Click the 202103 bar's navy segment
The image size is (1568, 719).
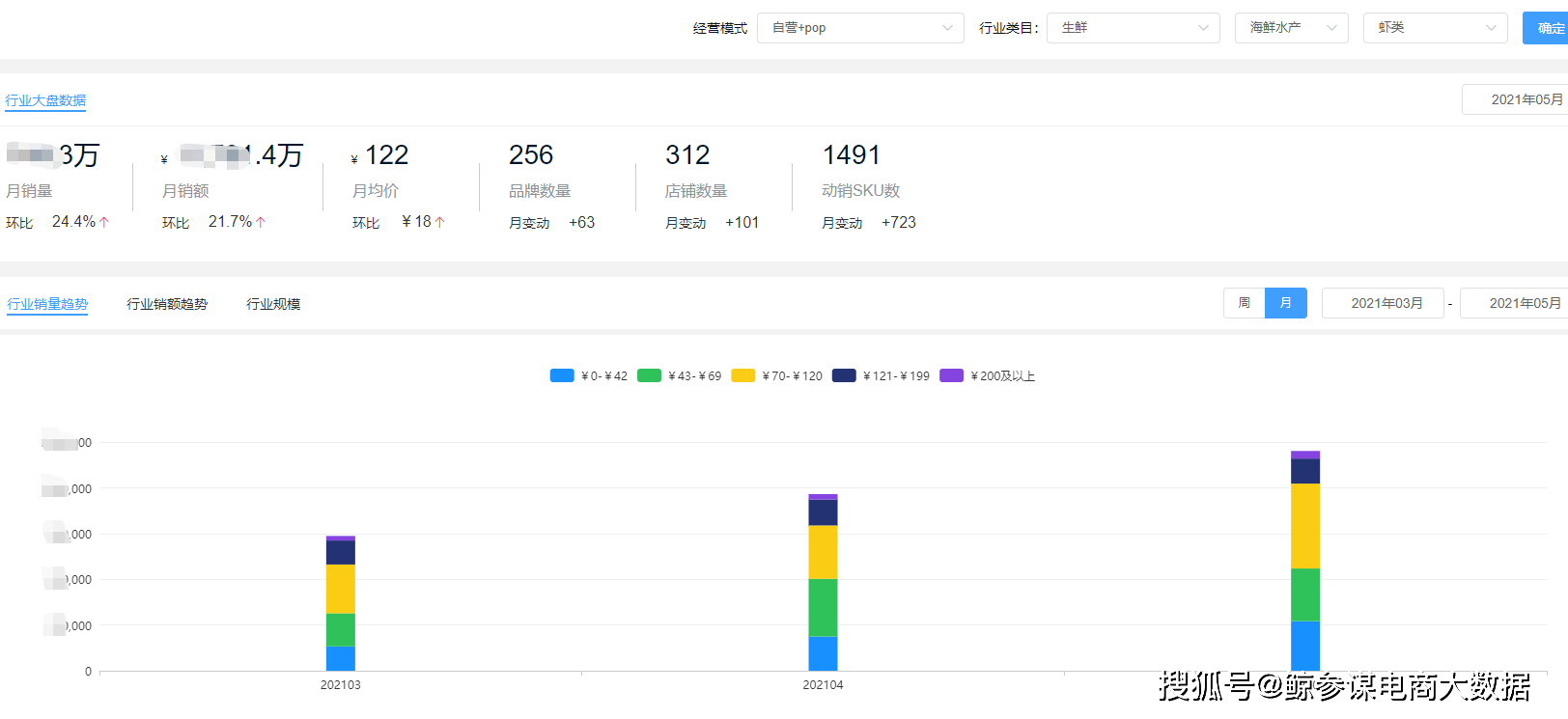coord(341,552)
